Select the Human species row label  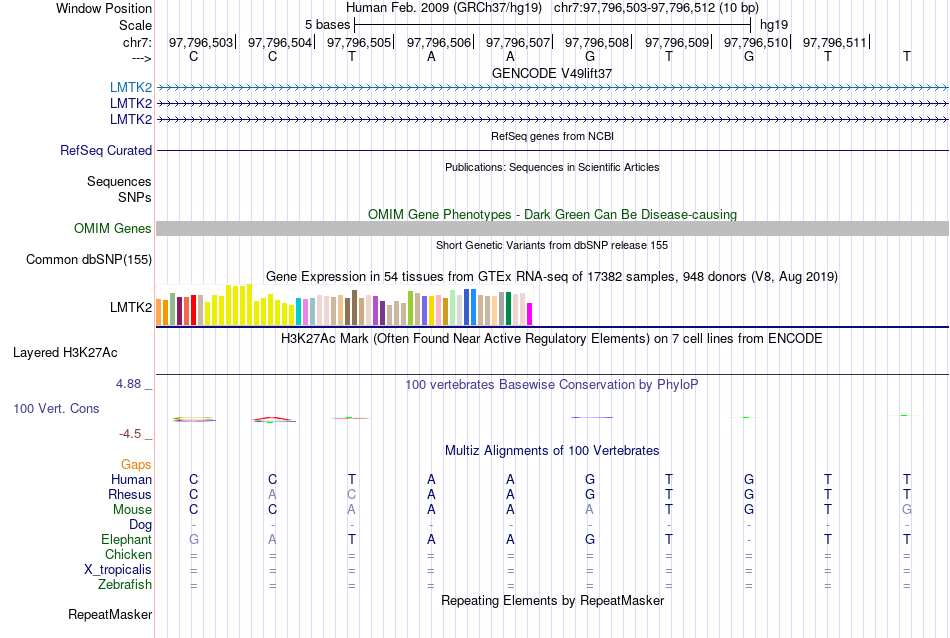tap(131, 479)
